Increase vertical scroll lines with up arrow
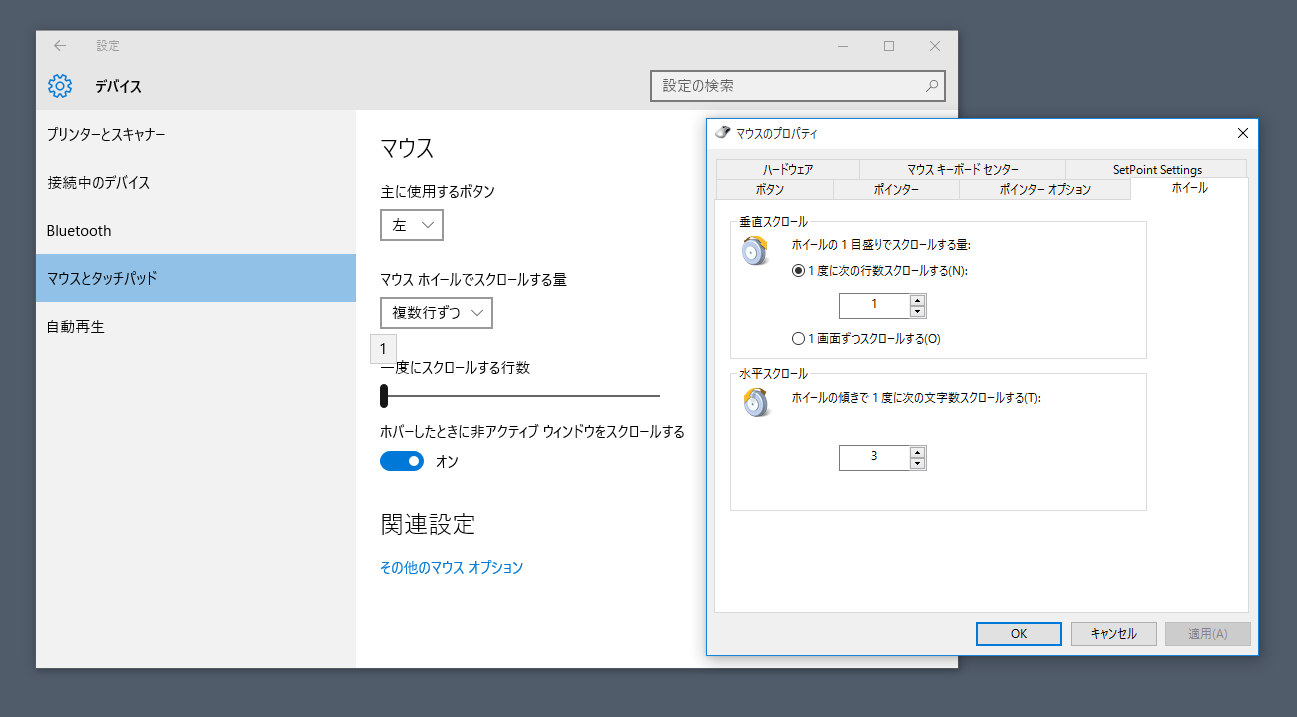The image size is (1297, 717). pyautogui.click(x=918, y=300)
